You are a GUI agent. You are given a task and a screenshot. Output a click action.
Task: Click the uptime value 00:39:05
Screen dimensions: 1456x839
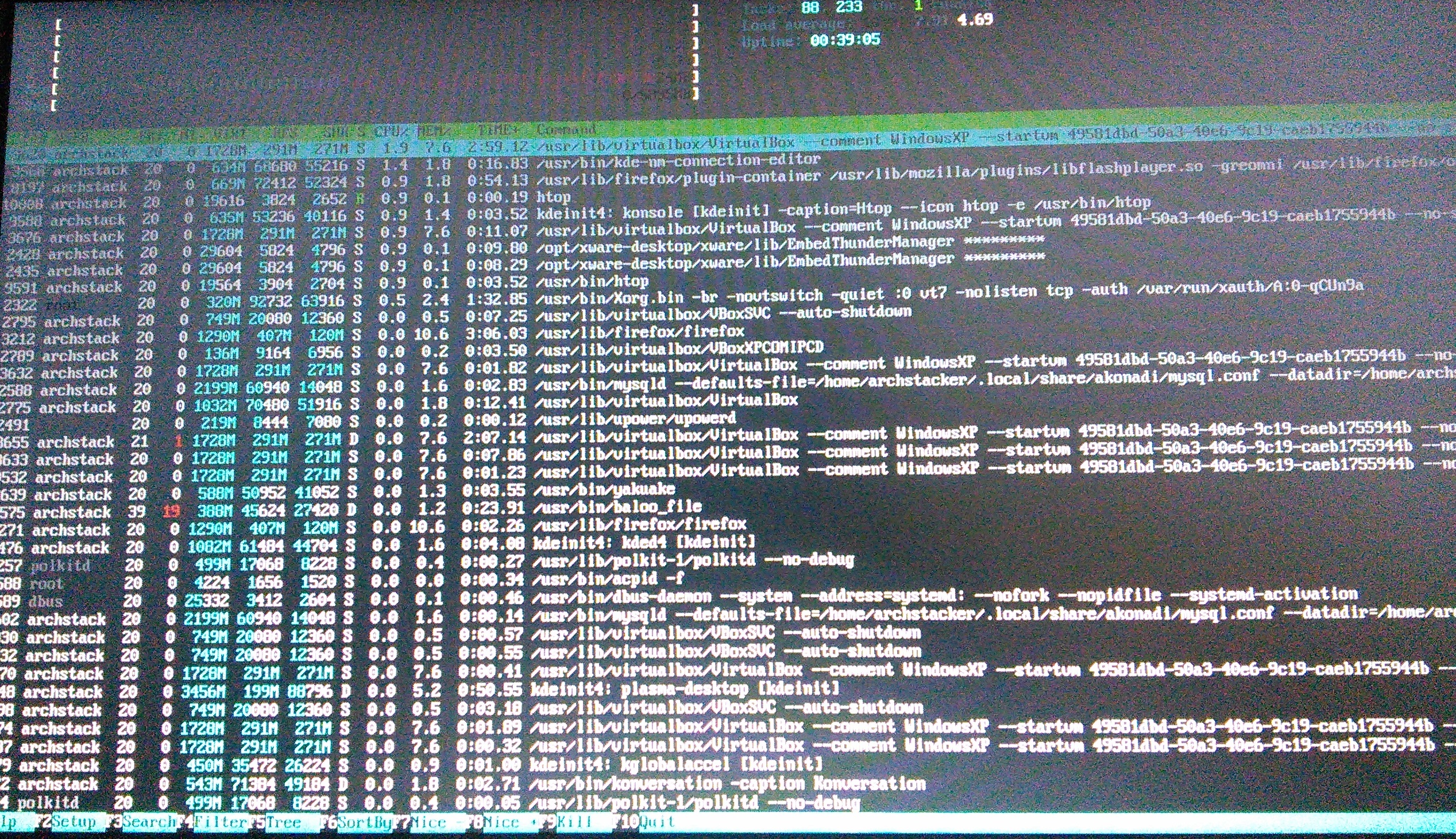pyautogui.click(x=845, y=40)
